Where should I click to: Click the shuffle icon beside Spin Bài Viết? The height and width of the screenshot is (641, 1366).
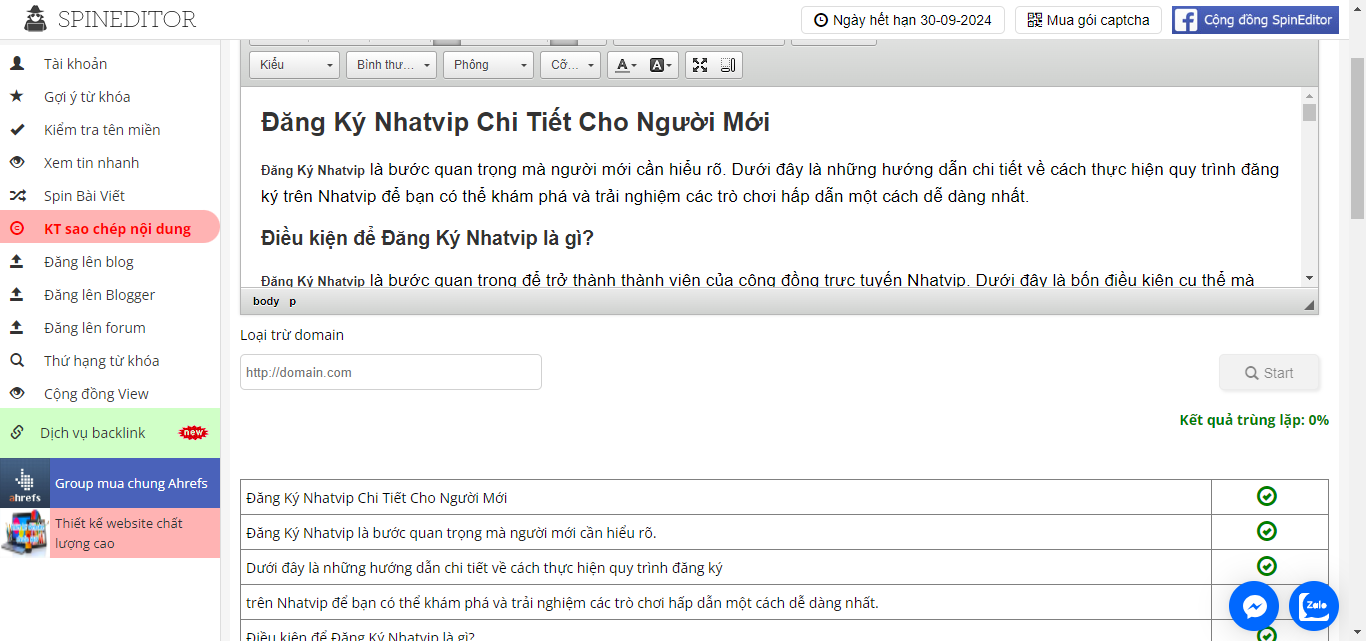(x=17, y=196)
